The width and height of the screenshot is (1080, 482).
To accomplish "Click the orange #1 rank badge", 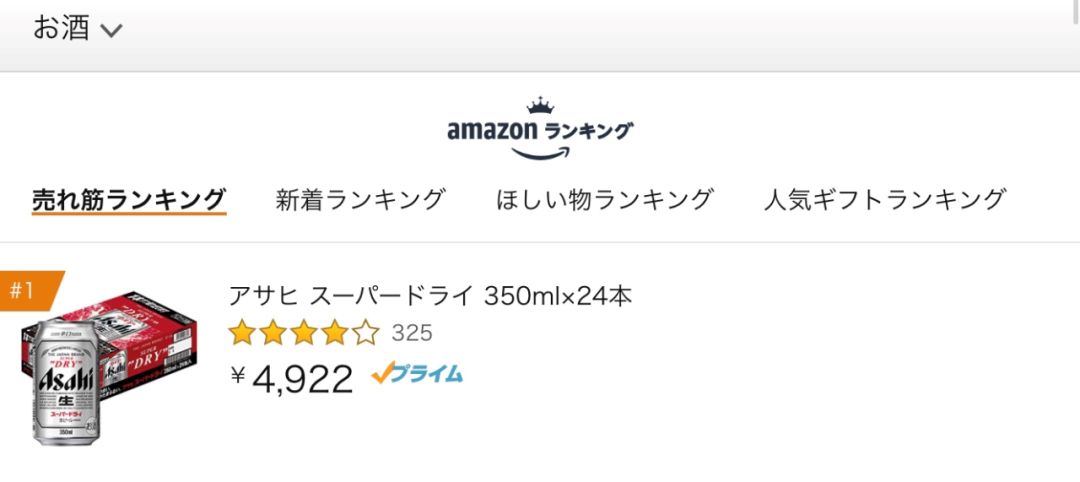I will (28, 291).
